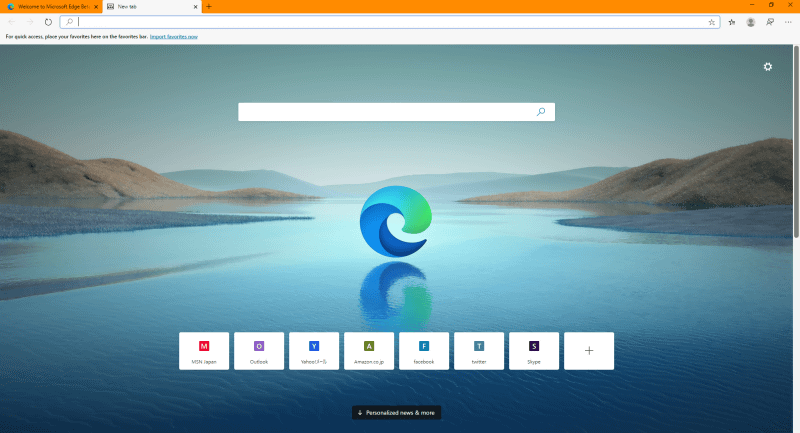Focus the center web search box
Screen dimensions: 800x433
click(x=396, y=112)
